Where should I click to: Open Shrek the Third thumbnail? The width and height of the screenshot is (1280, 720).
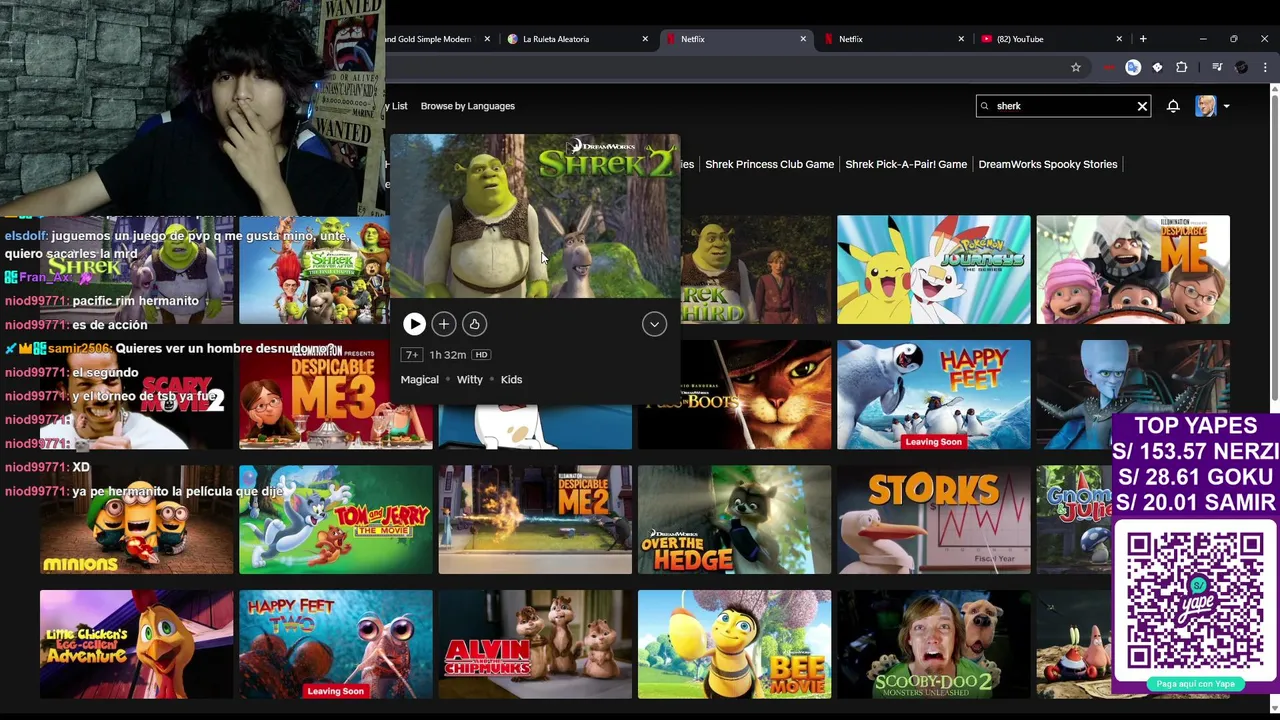coord(756,270)
